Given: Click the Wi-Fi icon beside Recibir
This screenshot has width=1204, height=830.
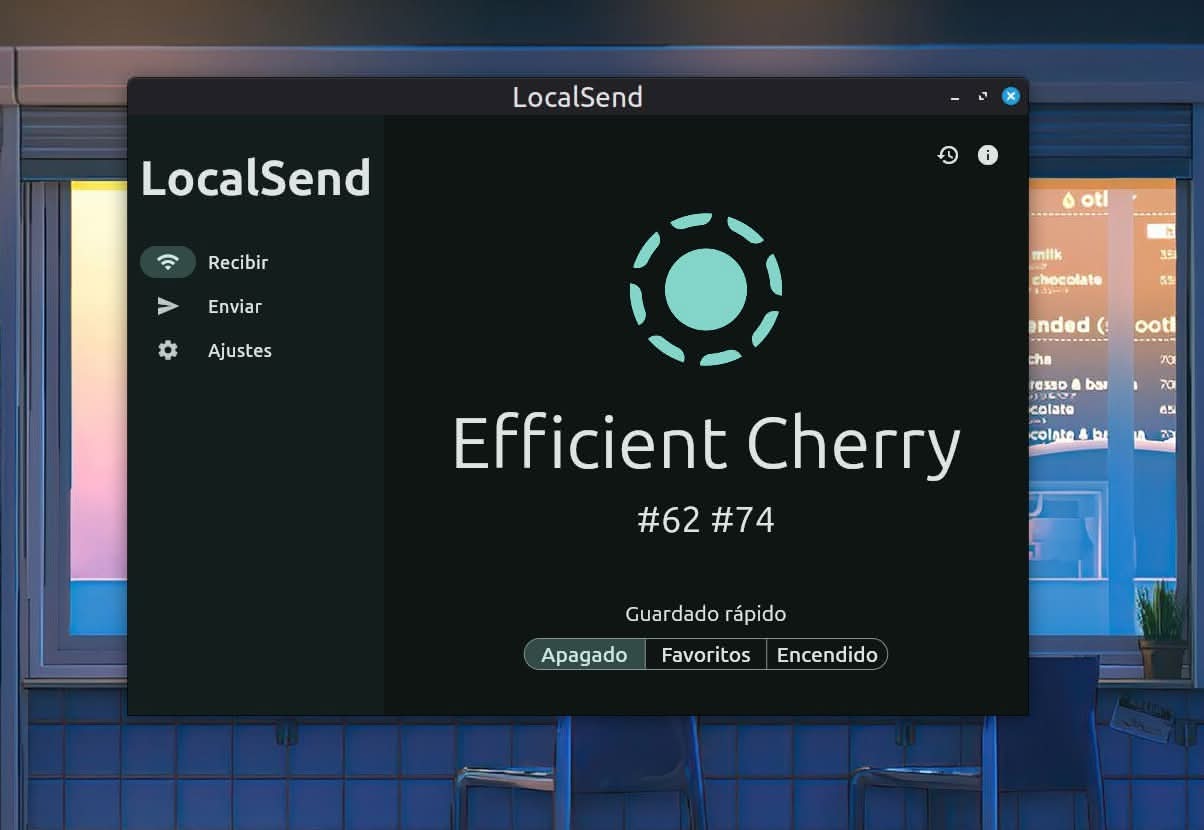Looking at the screenshot, I should pyautogui.click(x=168, y=262).
